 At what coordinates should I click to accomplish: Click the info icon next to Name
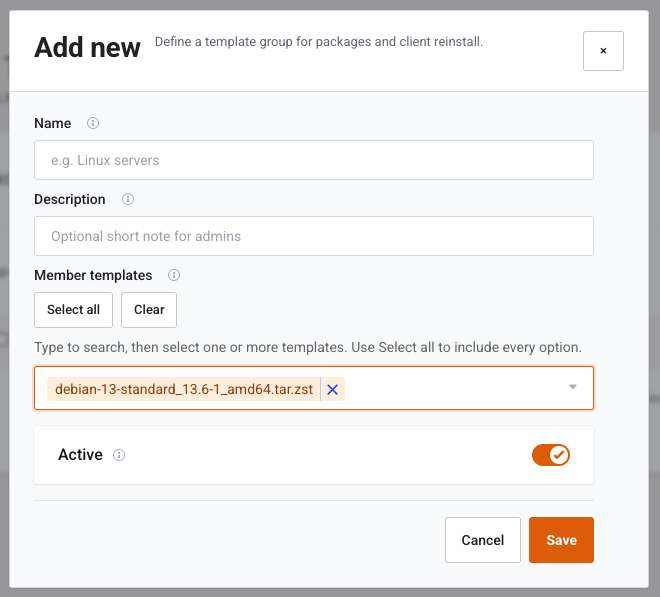point(93,123)
